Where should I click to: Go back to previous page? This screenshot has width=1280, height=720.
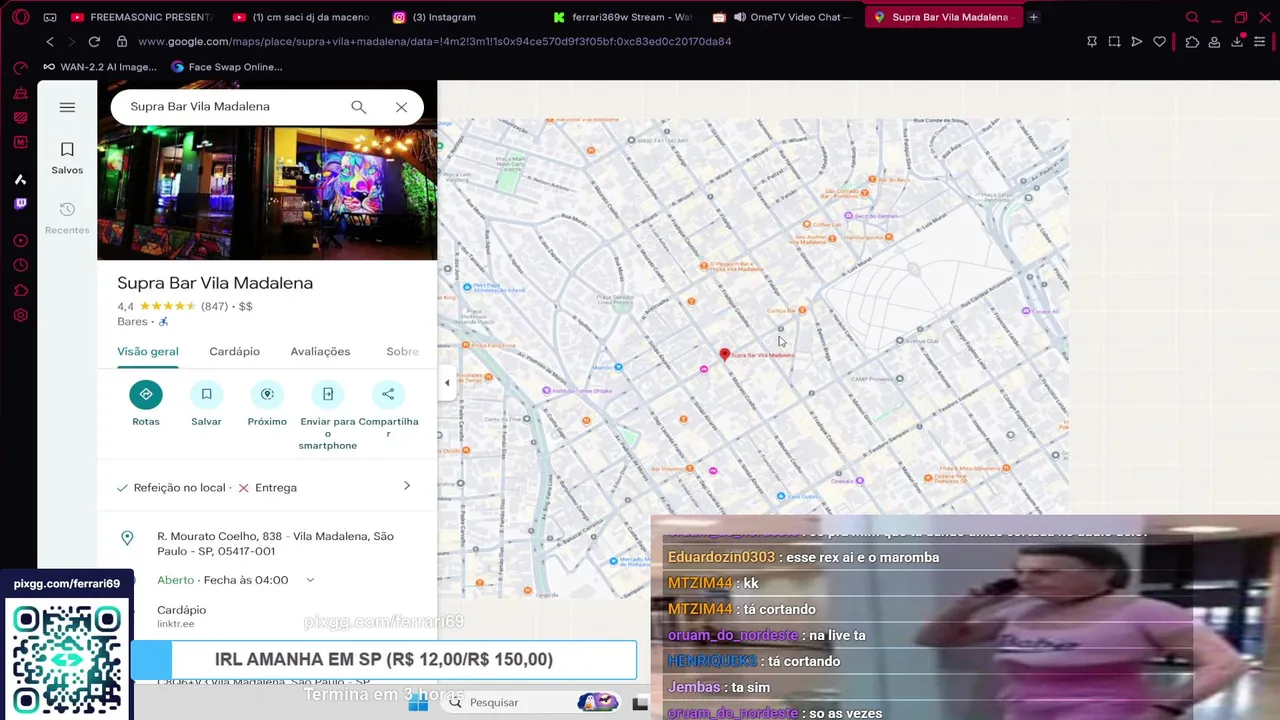50,42
